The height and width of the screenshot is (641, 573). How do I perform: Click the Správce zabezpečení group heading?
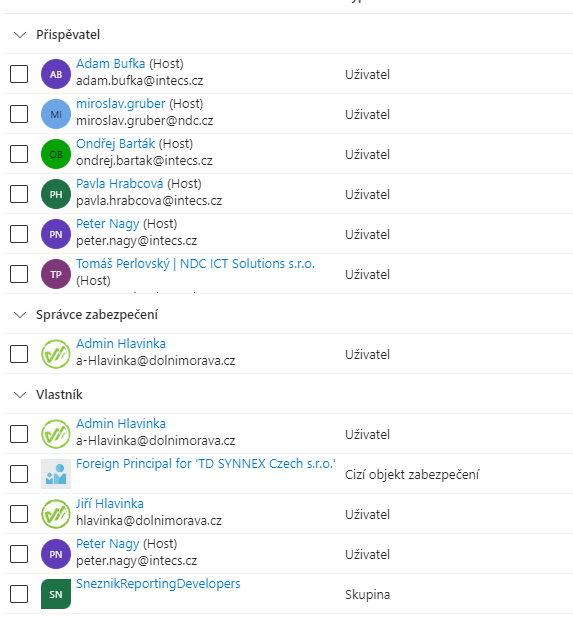tap(97, 315)
